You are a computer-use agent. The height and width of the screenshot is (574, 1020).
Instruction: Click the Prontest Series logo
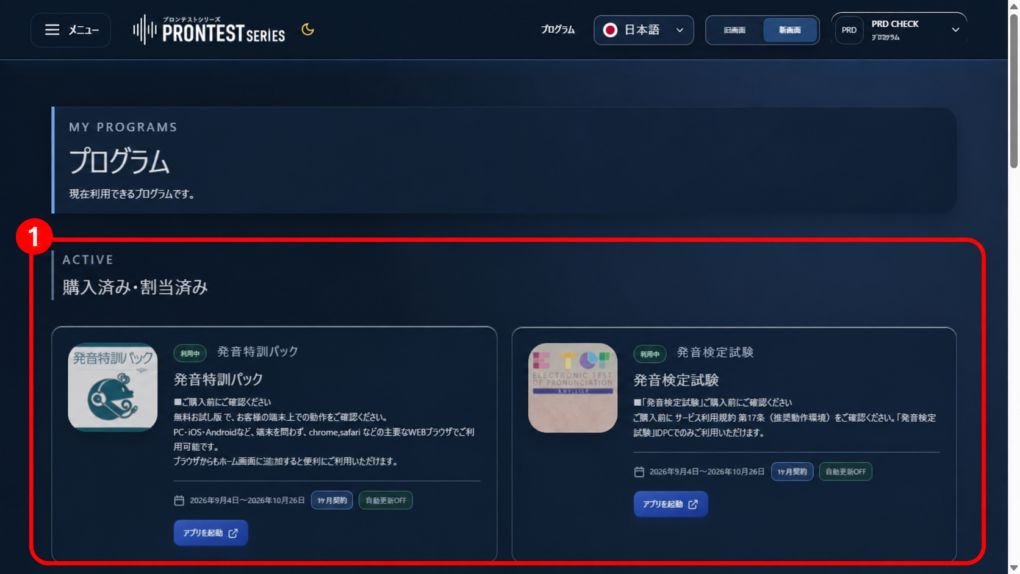209,30
